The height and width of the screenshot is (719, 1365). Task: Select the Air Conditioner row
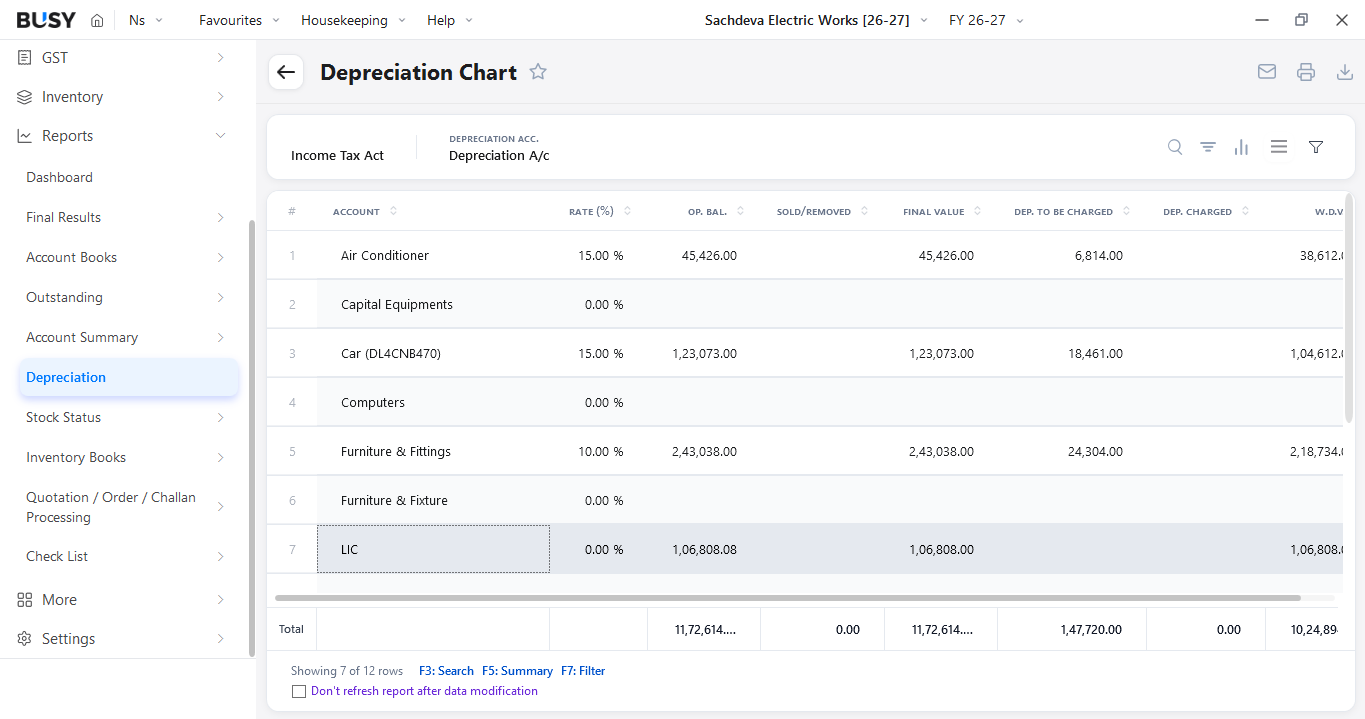click(x=805, y=255)
